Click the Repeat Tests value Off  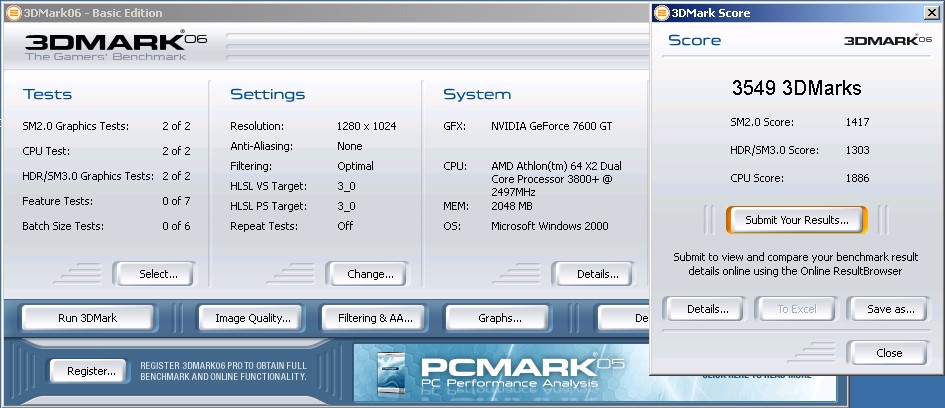click(345, 226)
